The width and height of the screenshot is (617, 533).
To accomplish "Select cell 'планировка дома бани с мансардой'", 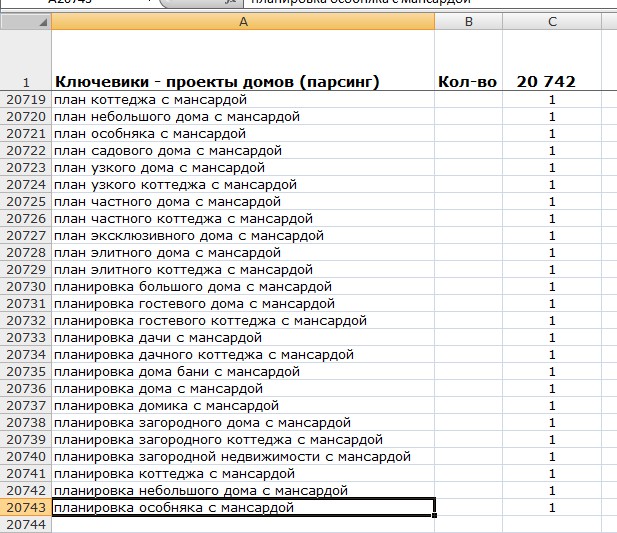I will click(243, 371).
